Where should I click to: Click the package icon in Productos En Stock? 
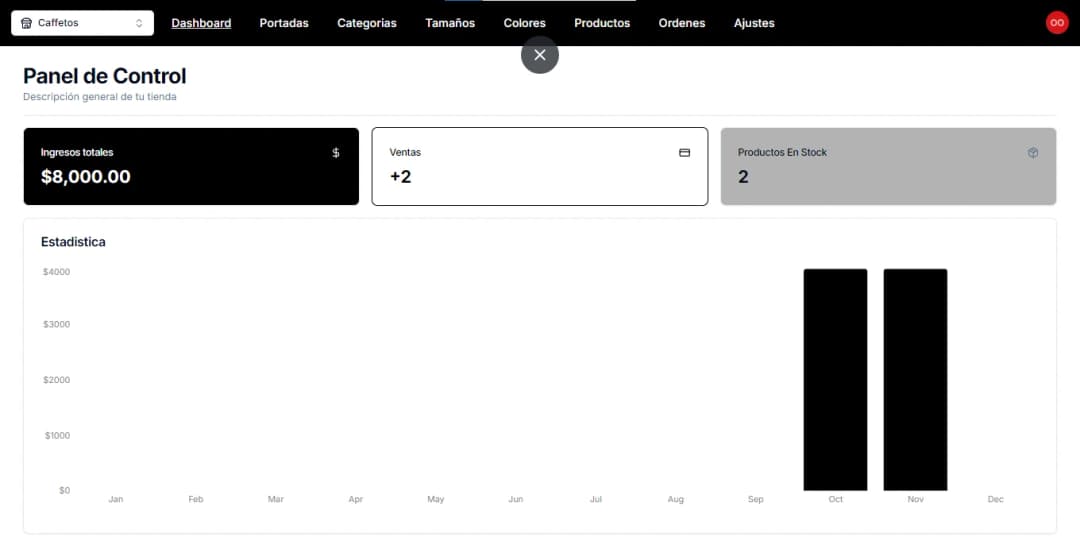click(1033, 153)
